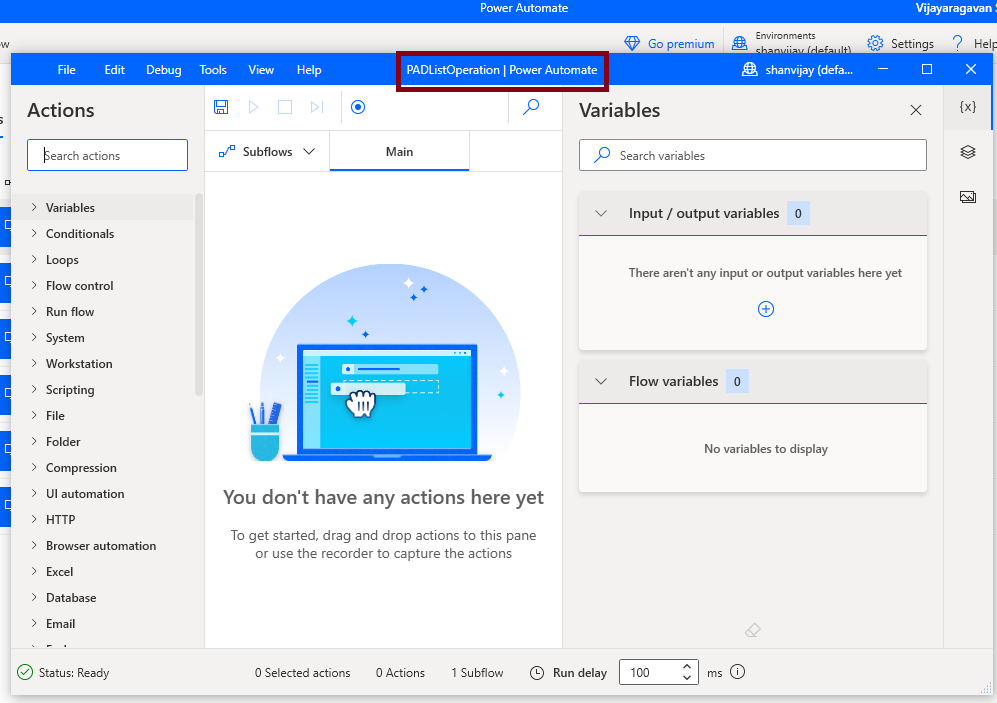Click the '0 Selected actions' status text
Screen dimensions: 997x703
tap(303, 672)
